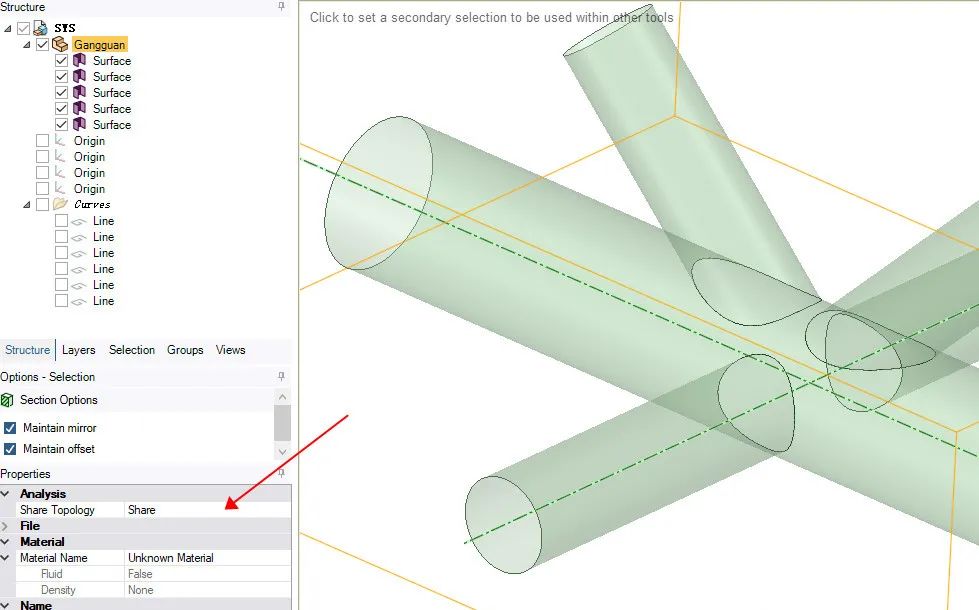Collapse the Gangguan tree node

click(x=27, y=44)
